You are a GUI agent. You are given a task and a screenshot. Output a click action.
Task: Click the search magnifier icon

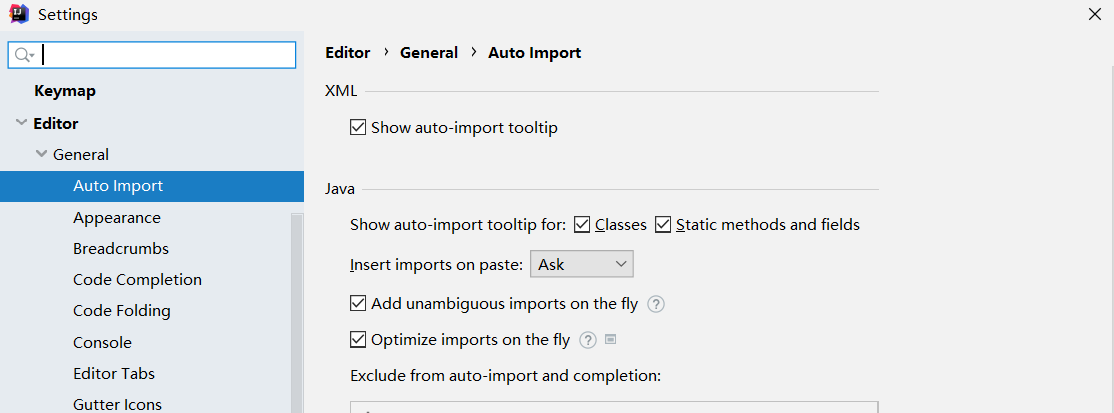pyautogui.click(x=23, y=55)
